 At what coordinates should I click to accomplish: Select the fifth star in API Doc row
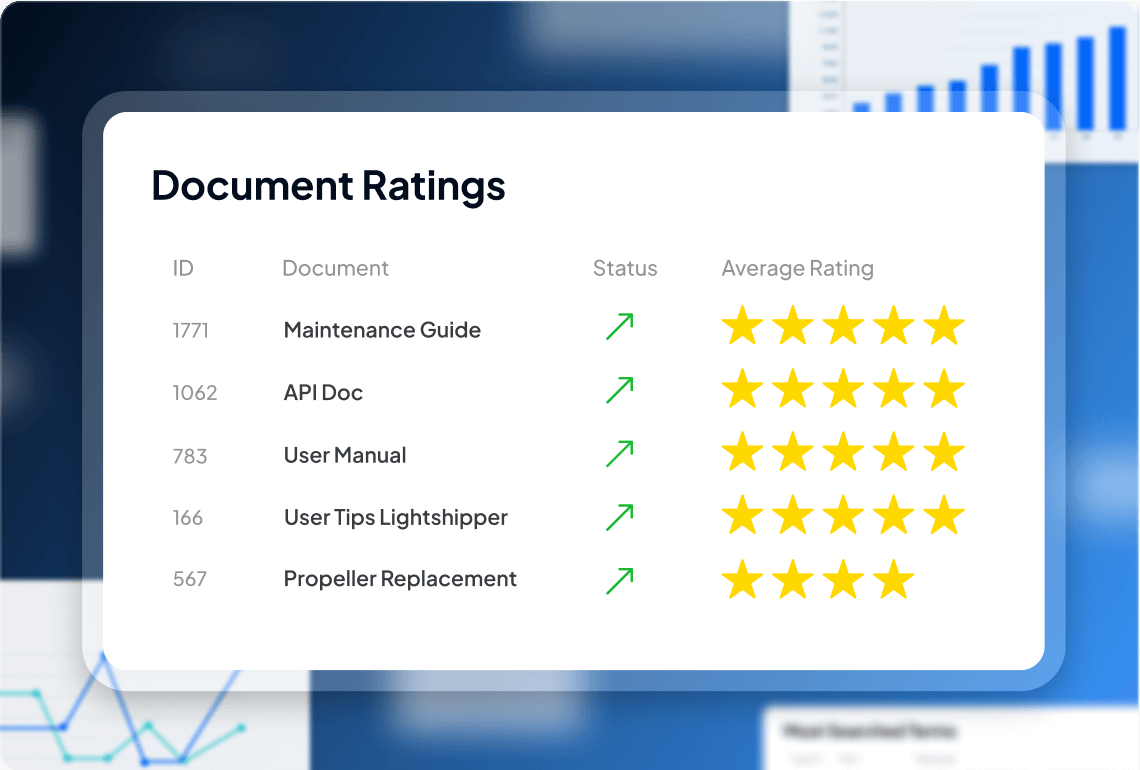coord(943,391)
